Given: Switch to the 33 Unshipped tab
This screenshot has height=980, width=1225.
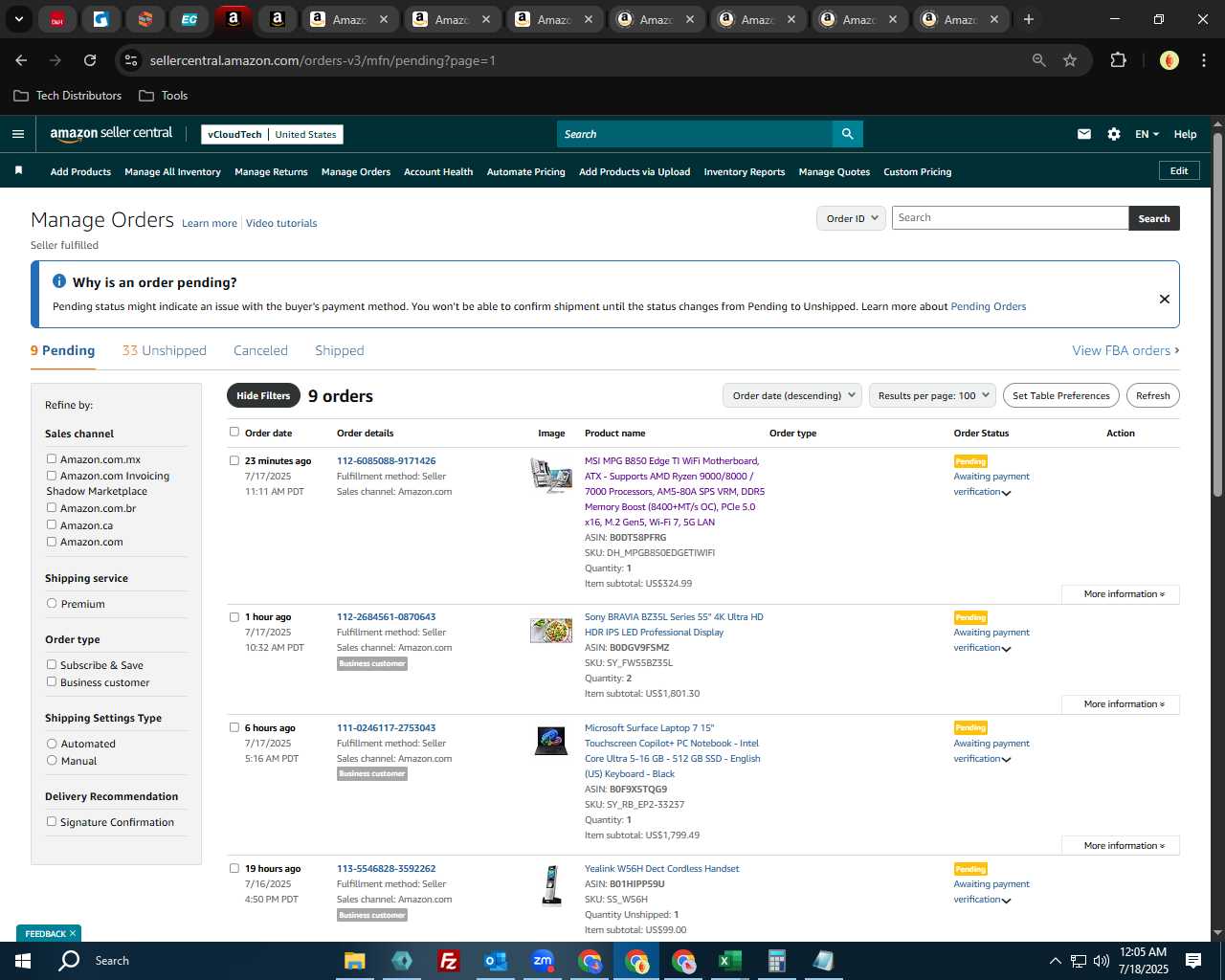Looking at the screenshot, I should (164, 350).
